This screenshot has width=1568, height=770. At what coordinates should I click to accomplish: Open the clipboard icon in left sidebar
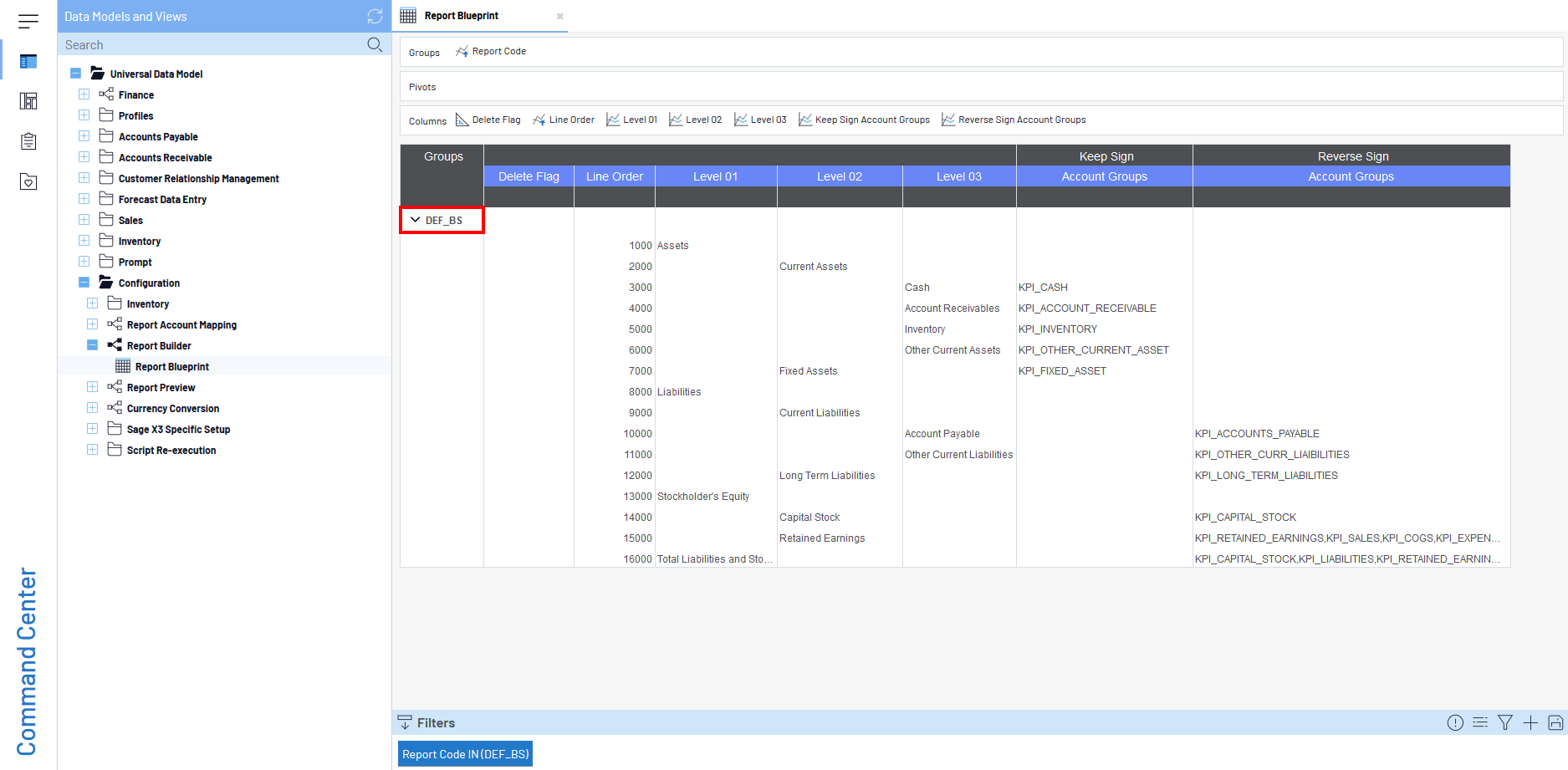click(x=28, y=141)
